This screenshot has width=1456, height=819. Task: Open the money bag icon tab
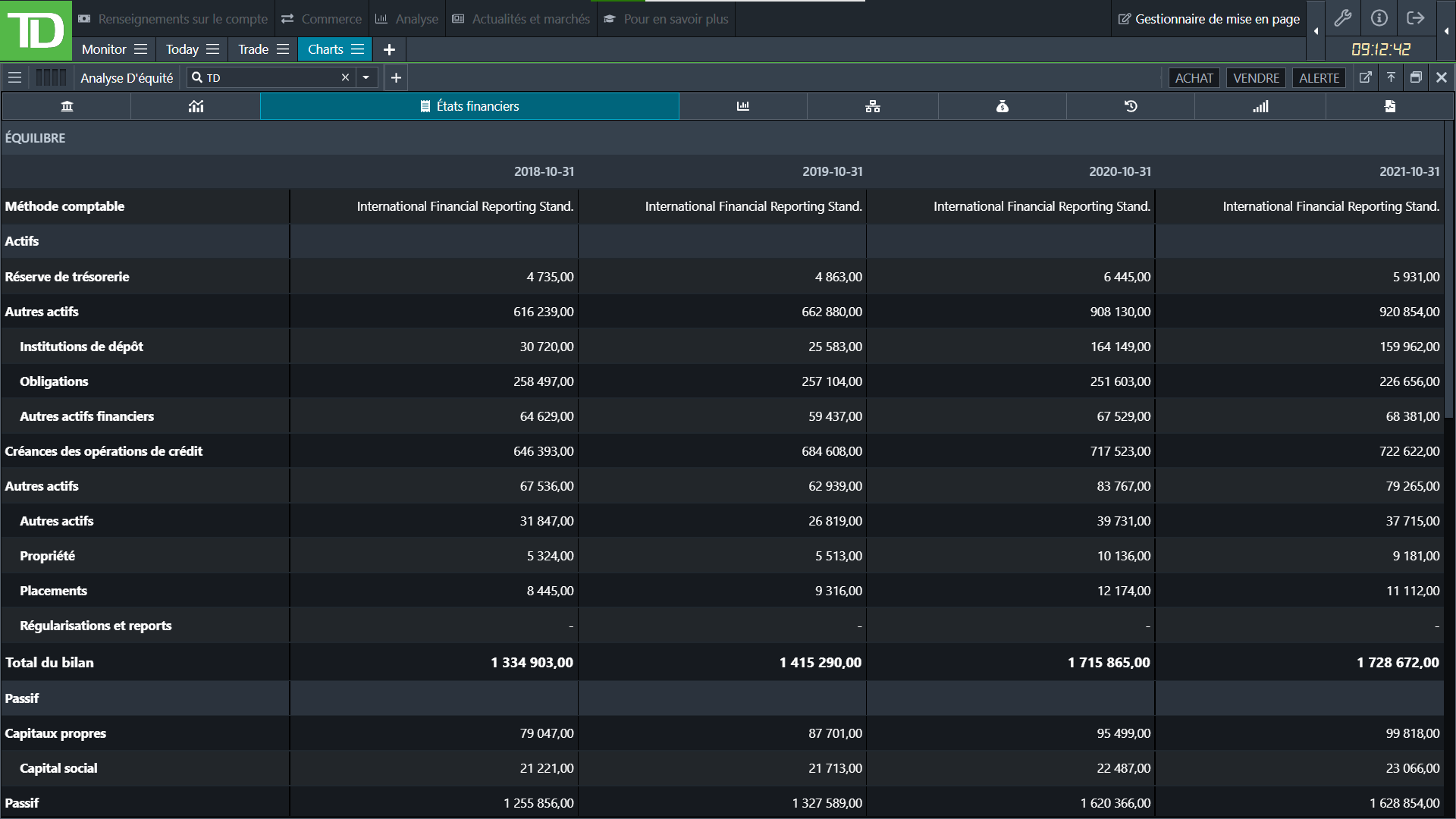1003,106
